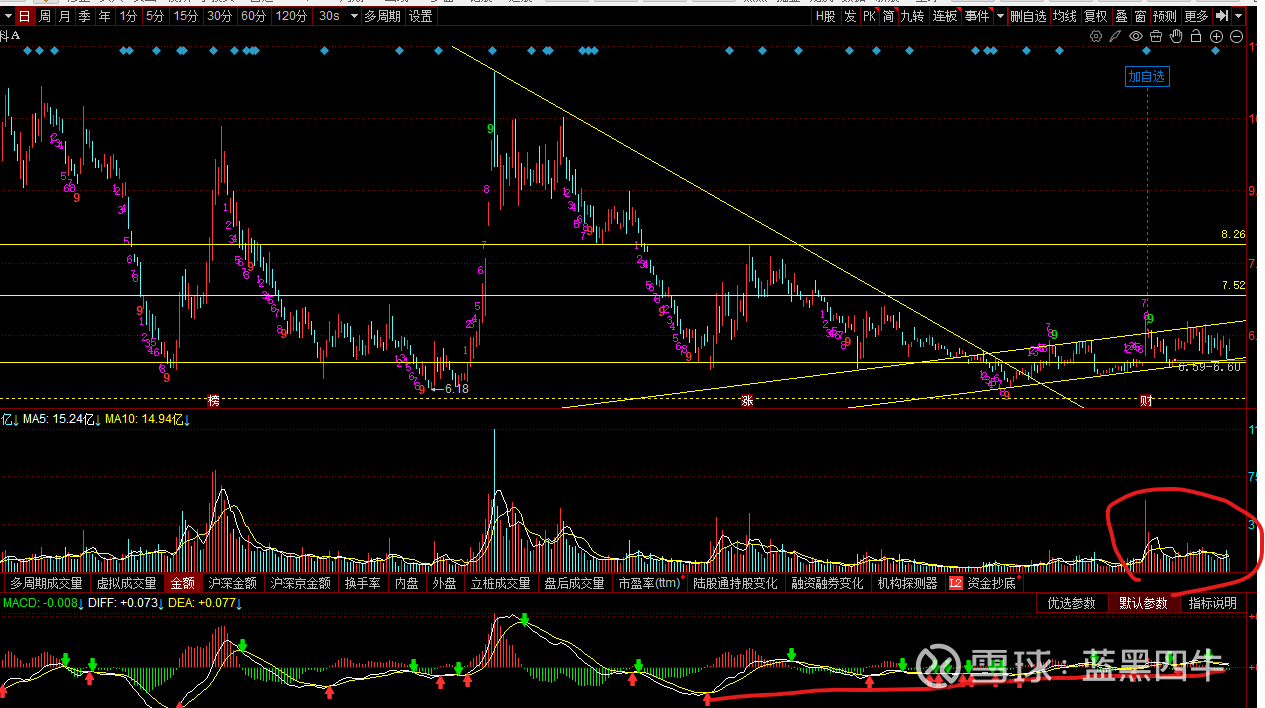Click 删自选 to remove from watchlist
Viewport: 1265px width, 708px height.
(1028, 16)
